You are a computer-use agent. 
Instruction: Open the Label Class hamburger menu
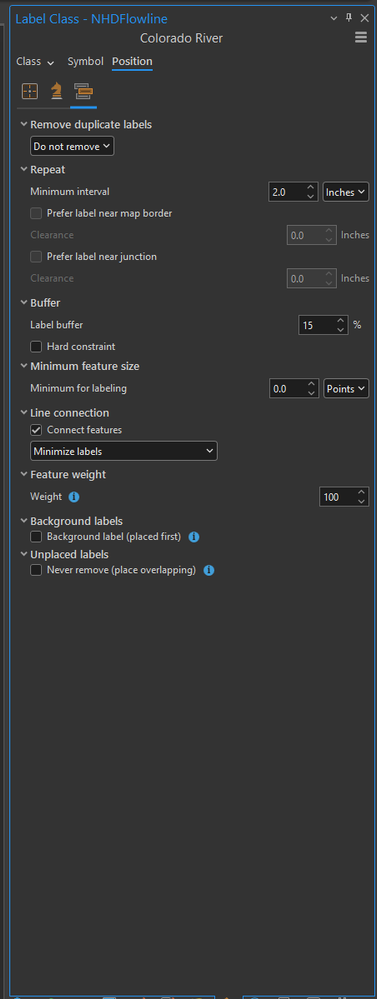click(361, 38)
